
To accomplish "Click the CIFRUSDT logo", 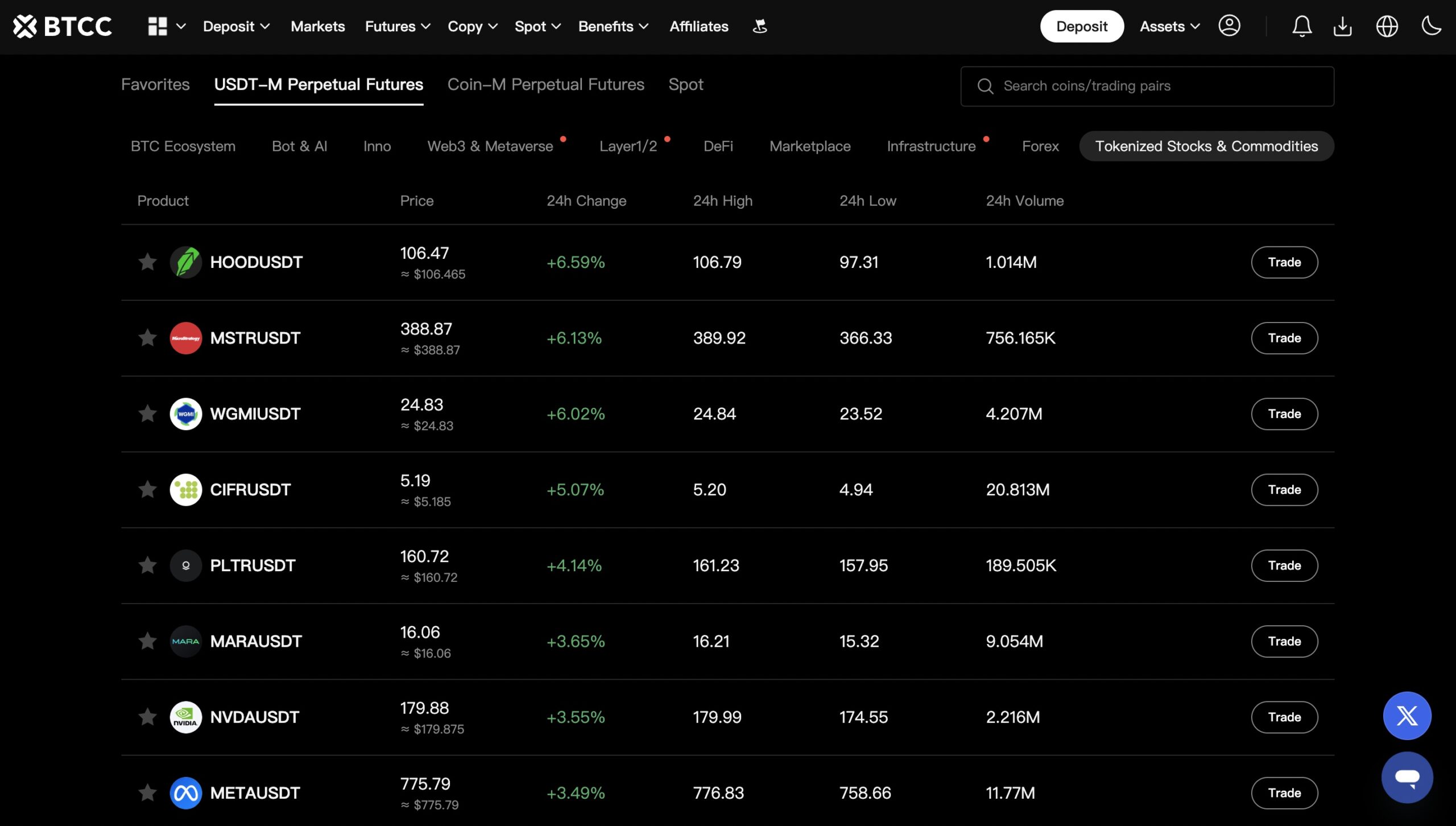I will coord(186,490).
